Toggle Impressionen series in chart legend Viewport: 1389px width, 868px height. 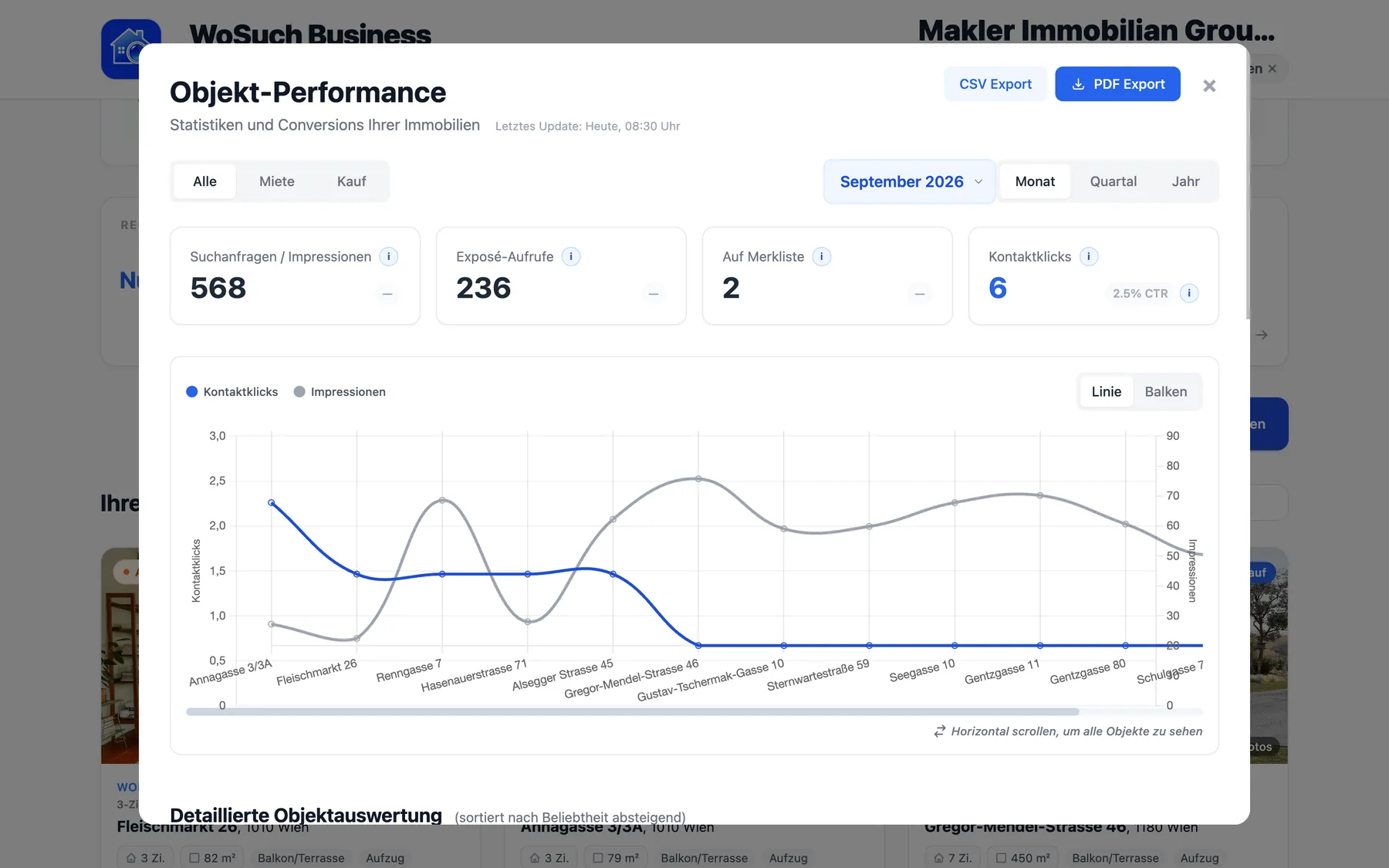[340, 392]
